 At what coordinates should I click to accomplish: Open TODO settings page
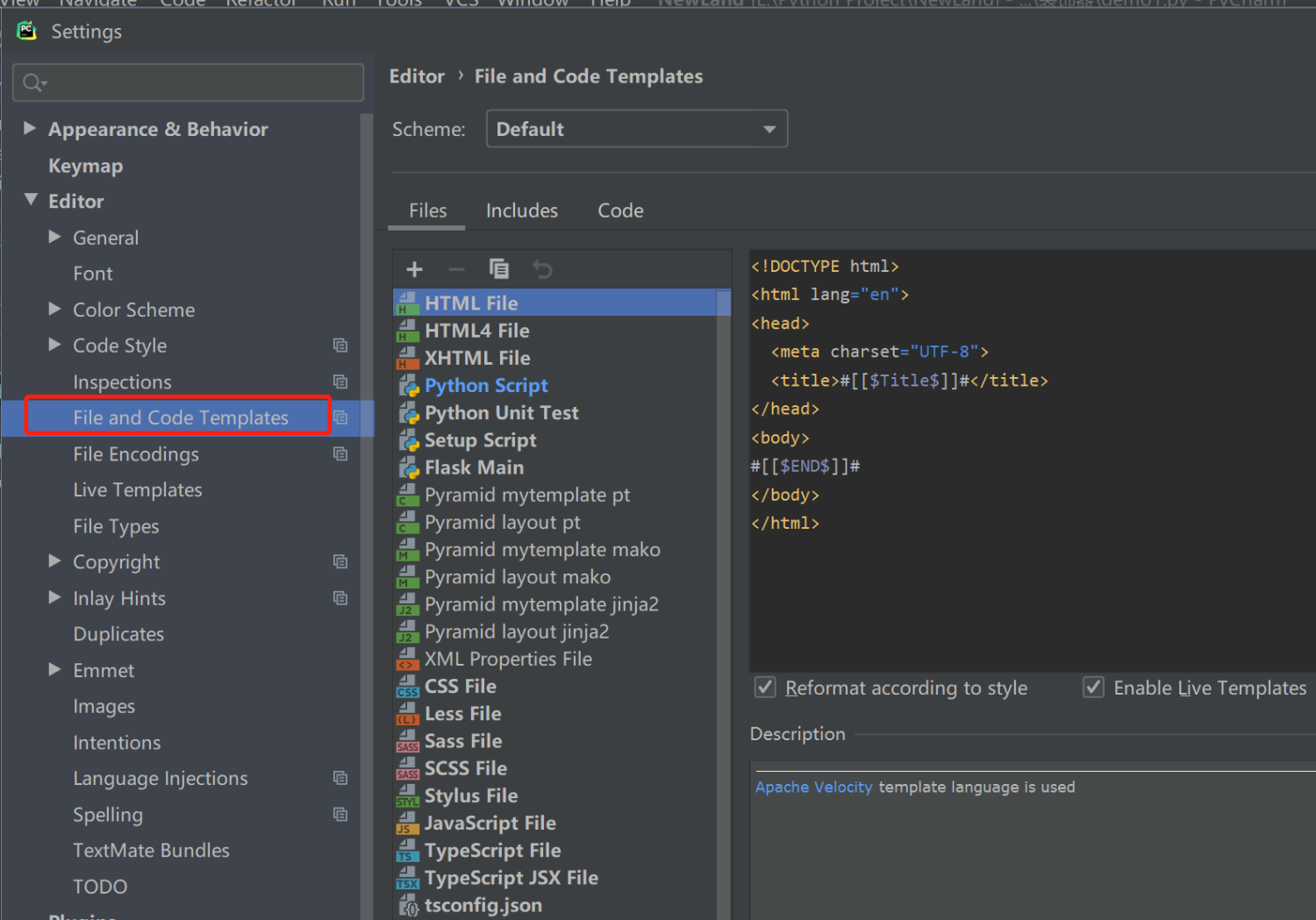click(x=100, y=887)
